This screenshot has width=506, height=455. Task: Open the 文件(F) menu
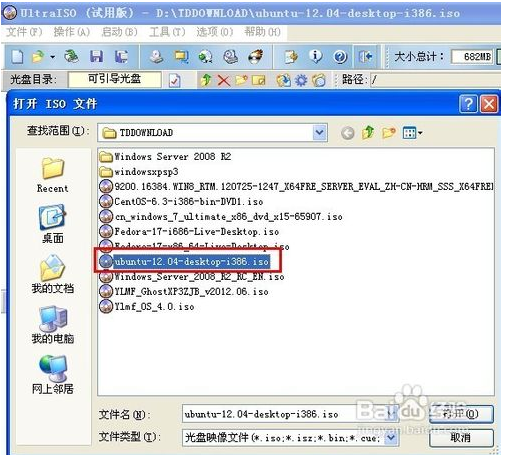pos(24,32)
